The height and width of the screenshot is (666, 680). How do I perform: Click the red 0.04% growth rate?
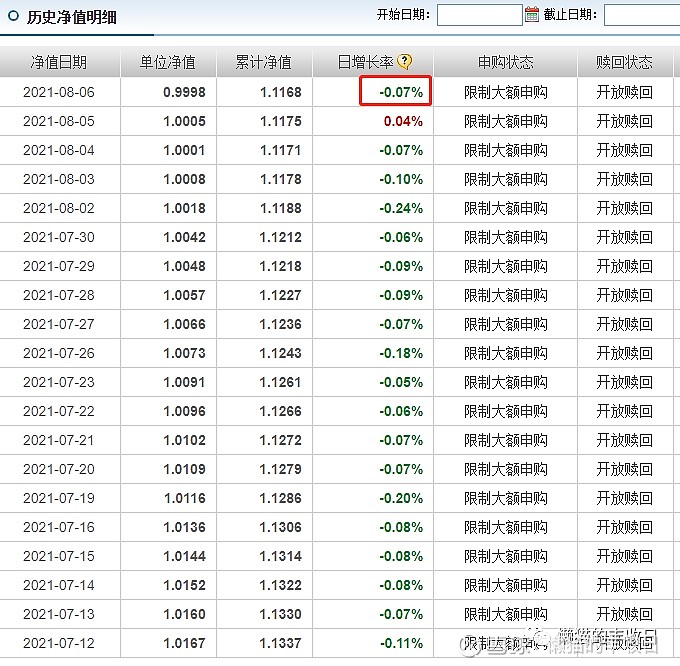[403, 121]
